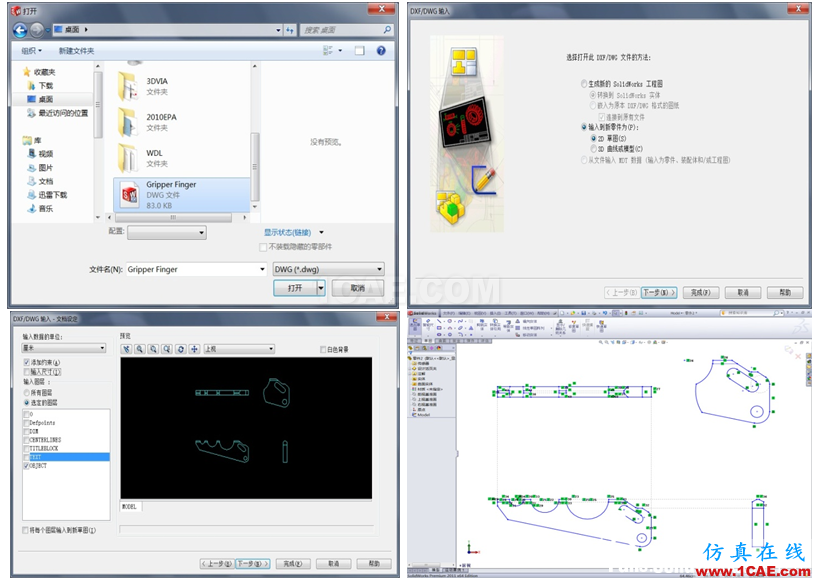Click the save icon in SolidWorks toolbar

point(584,313)
